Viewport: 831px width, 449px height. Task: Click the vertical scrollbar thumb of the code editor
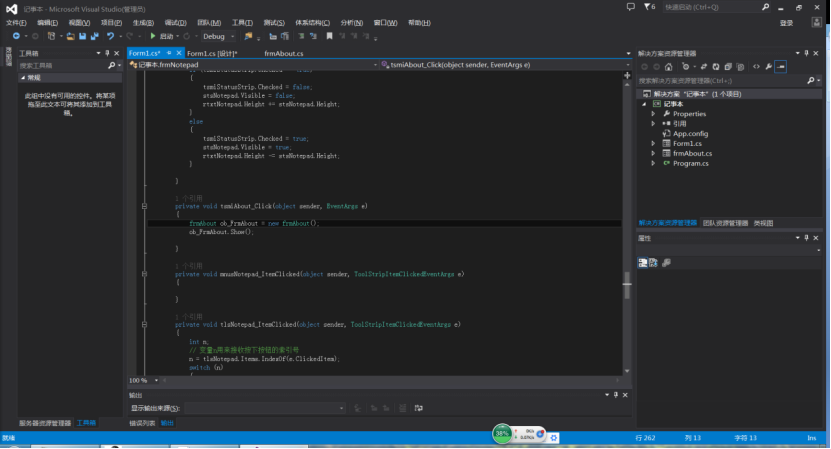[x=628, y=283]
